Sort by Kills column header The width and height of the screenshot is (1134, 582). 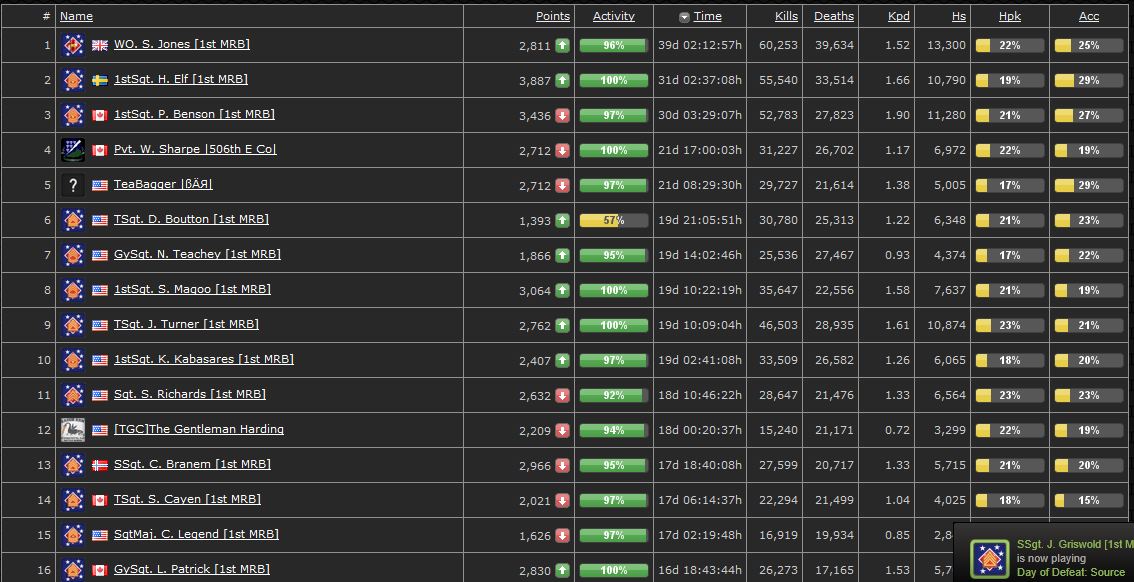coord(786,16)
